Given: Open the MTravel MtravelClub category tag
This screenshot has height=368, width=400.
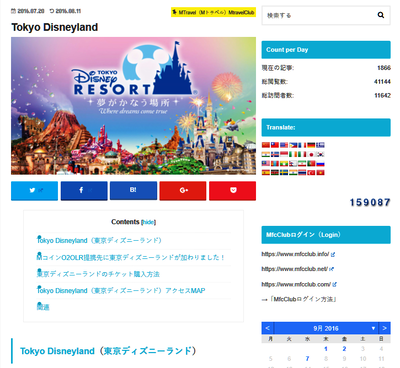Looking at the screenshot, I should coord(213,12).
